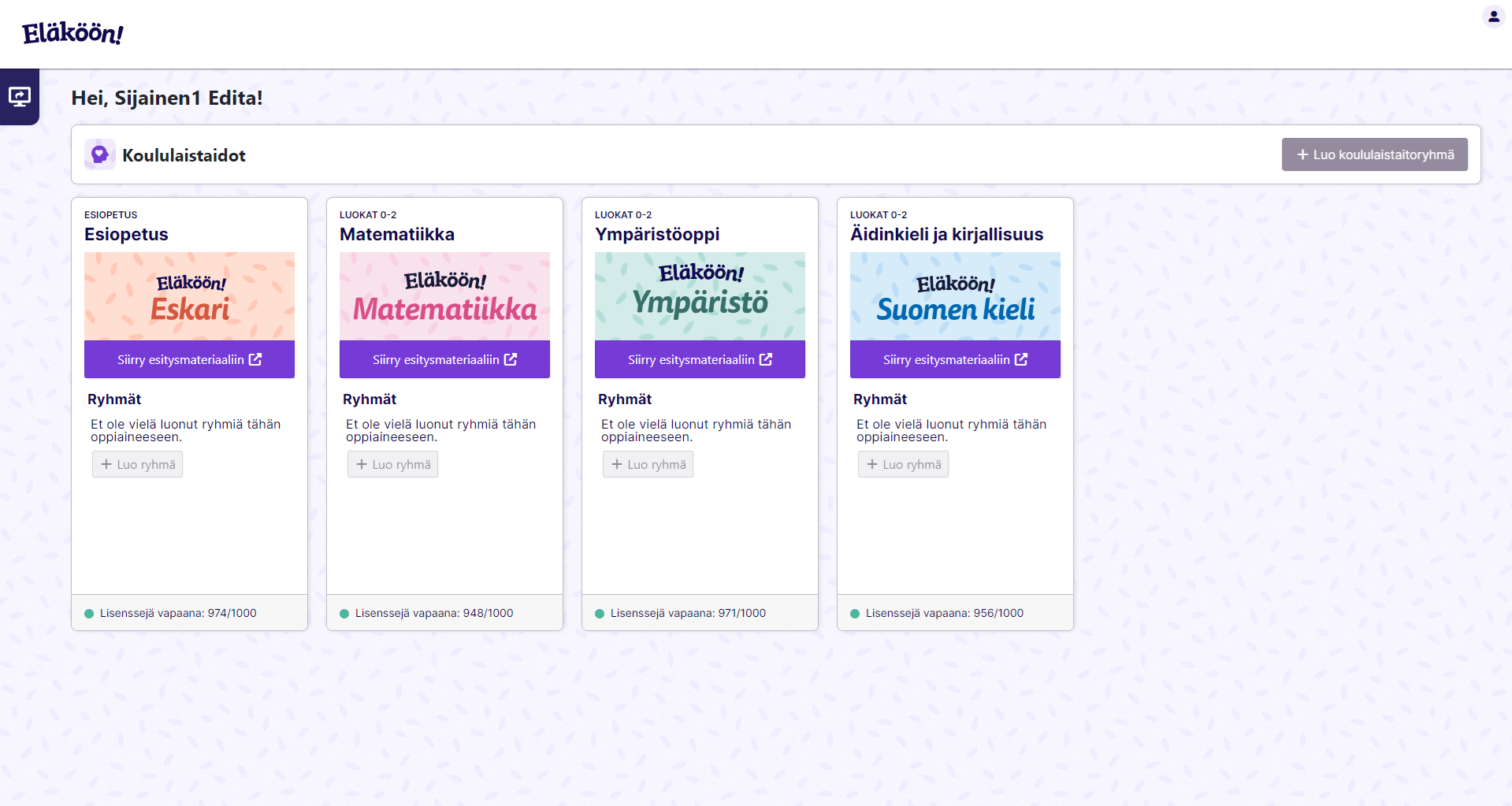Click Luo koululaistaitoryhmä button
The width and height of the screenshot is (1512, 806).
(x=1374, y=154)
